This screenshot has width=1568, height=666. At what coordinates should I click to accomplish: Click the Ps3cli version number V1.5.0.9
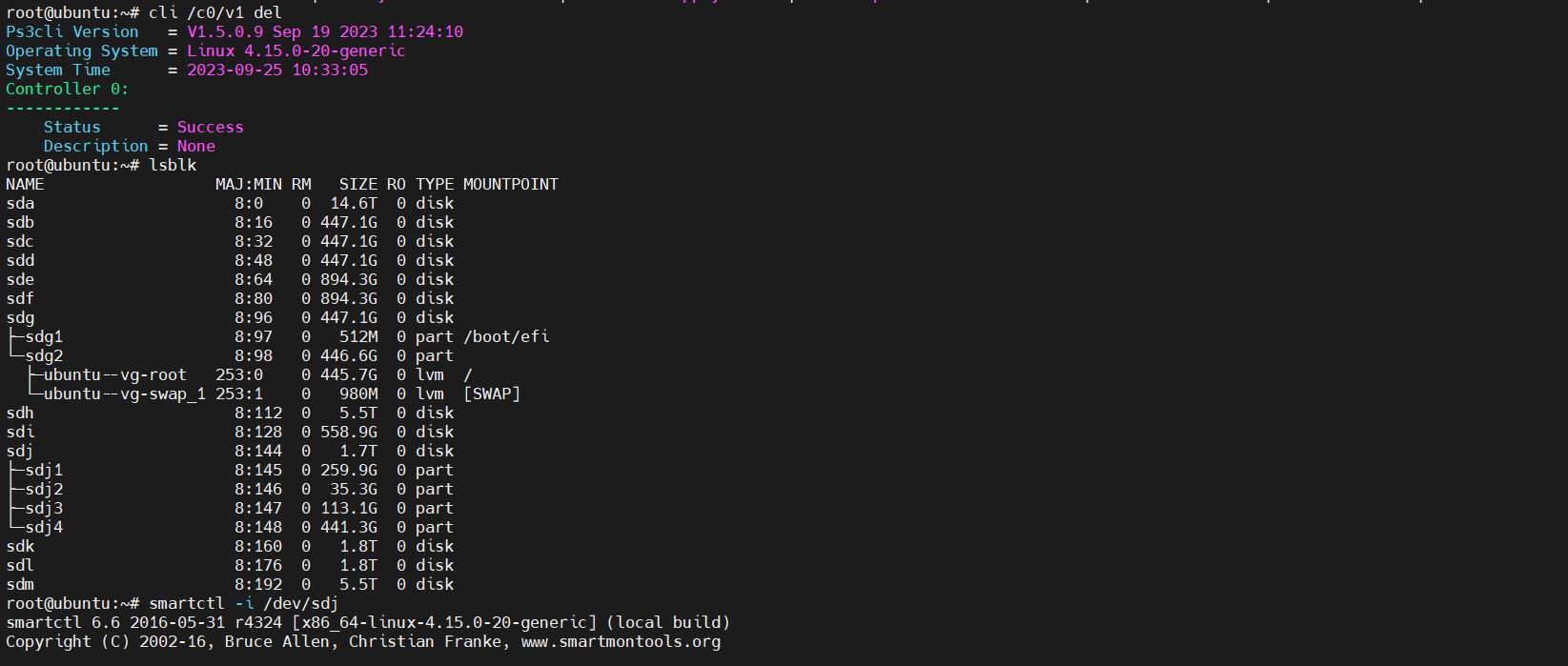point(225,31)
